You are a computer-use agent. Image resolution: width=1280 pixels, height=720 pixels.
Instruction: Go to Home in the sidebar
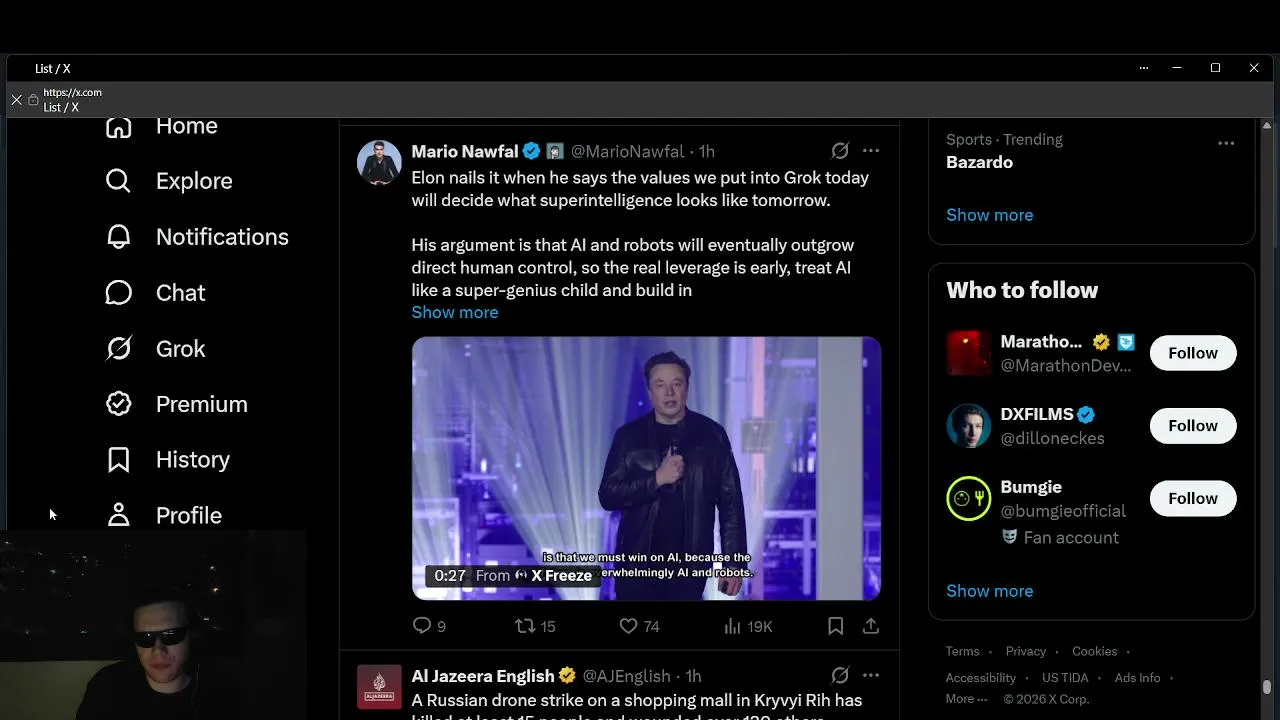coord(161,126)
